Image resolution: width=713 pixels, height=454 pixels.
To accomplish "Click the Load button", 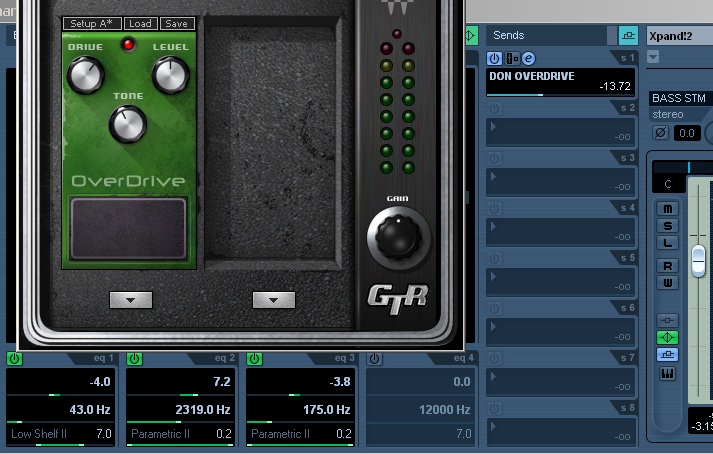I will [x=141, y=24].
